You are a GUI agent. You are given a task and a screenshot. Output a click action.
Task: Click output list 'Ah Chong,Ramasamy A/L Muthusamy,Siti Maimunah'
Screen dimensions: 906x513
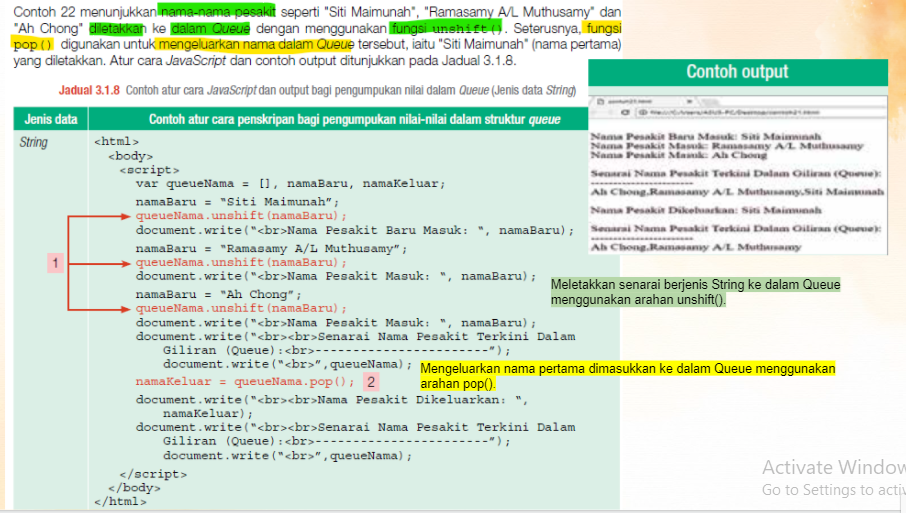[x=737, y=192]
